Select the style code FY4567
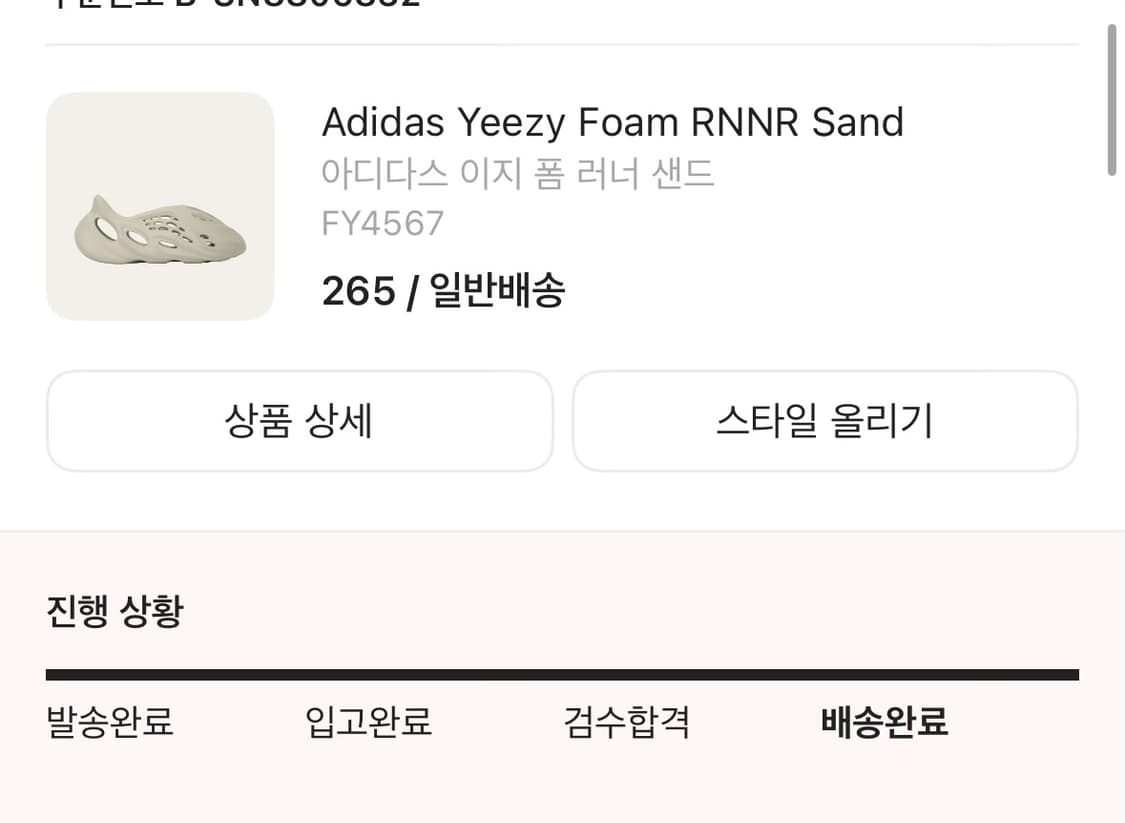 pos(383,223)
